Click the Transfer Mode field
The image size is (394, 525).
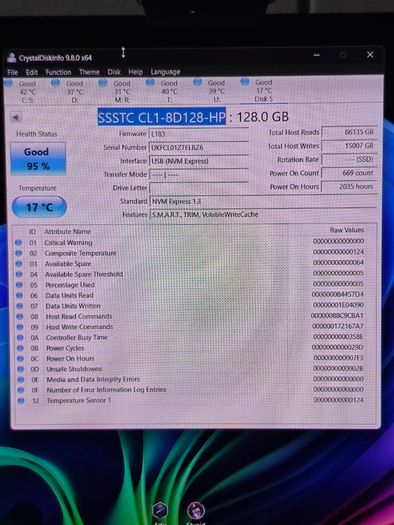(x=199, y=174)
